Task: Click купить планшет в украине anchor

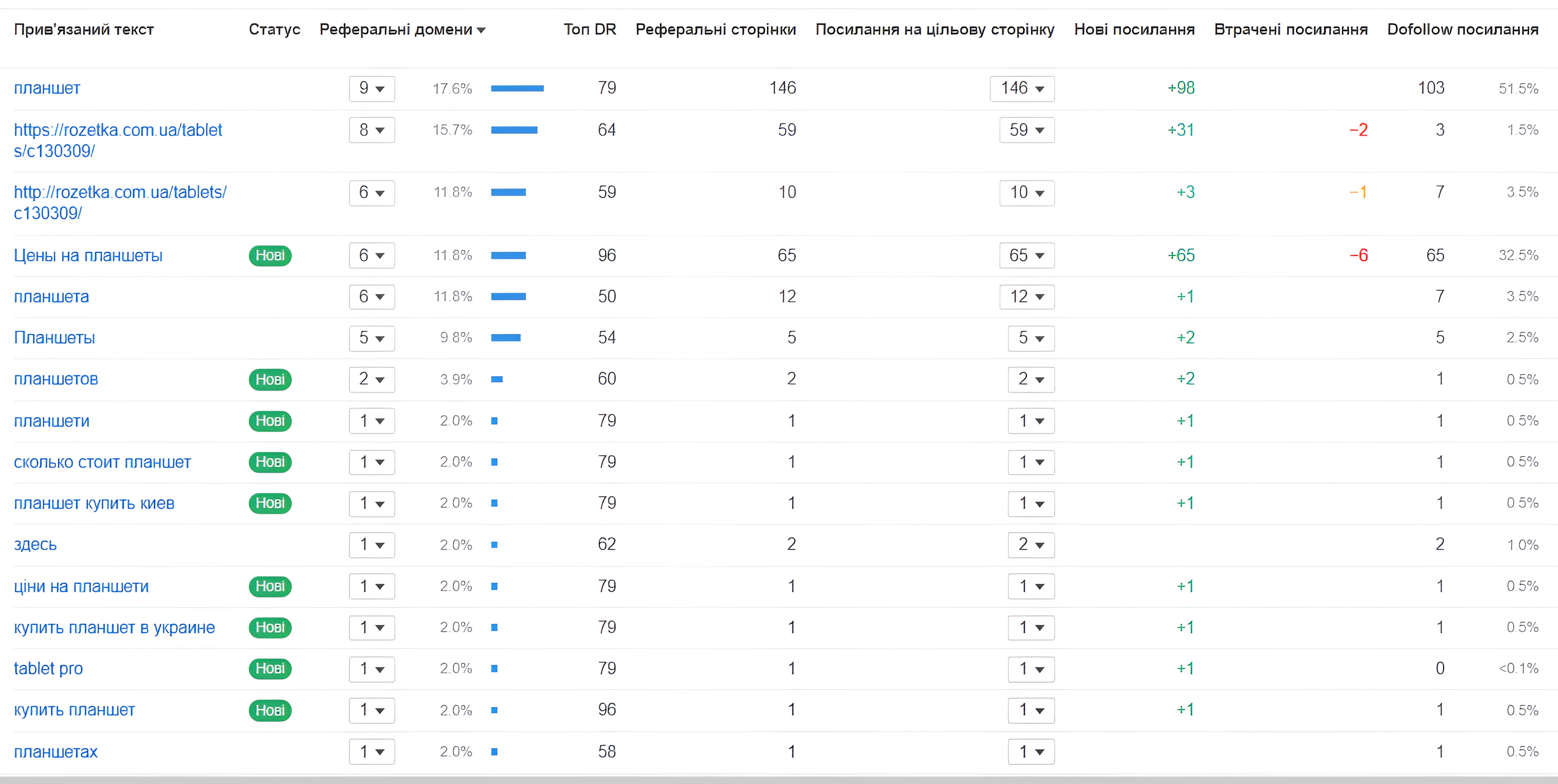Action: point(115,628)
